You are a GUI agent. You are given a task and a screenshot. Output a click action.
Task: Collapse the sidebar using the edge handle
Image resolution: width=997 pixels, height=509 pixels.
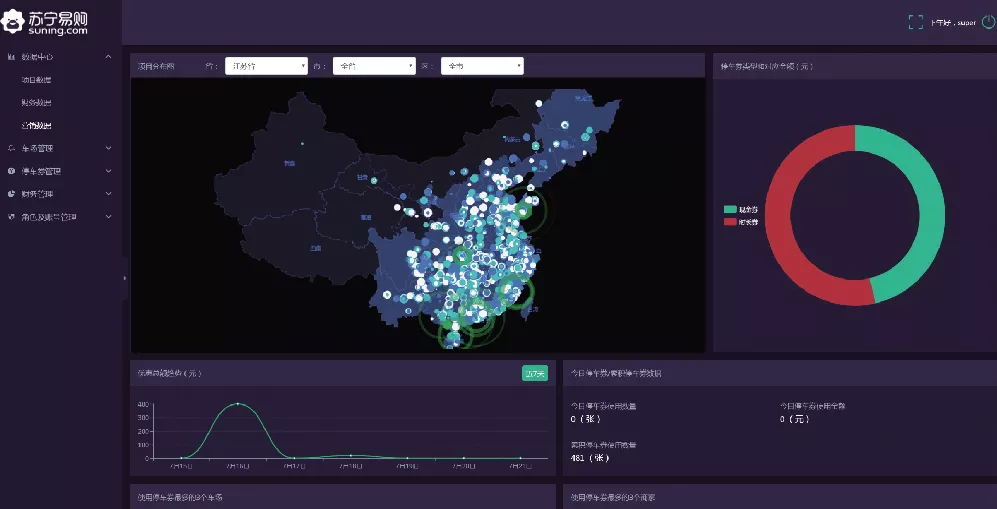click(125, 278)
